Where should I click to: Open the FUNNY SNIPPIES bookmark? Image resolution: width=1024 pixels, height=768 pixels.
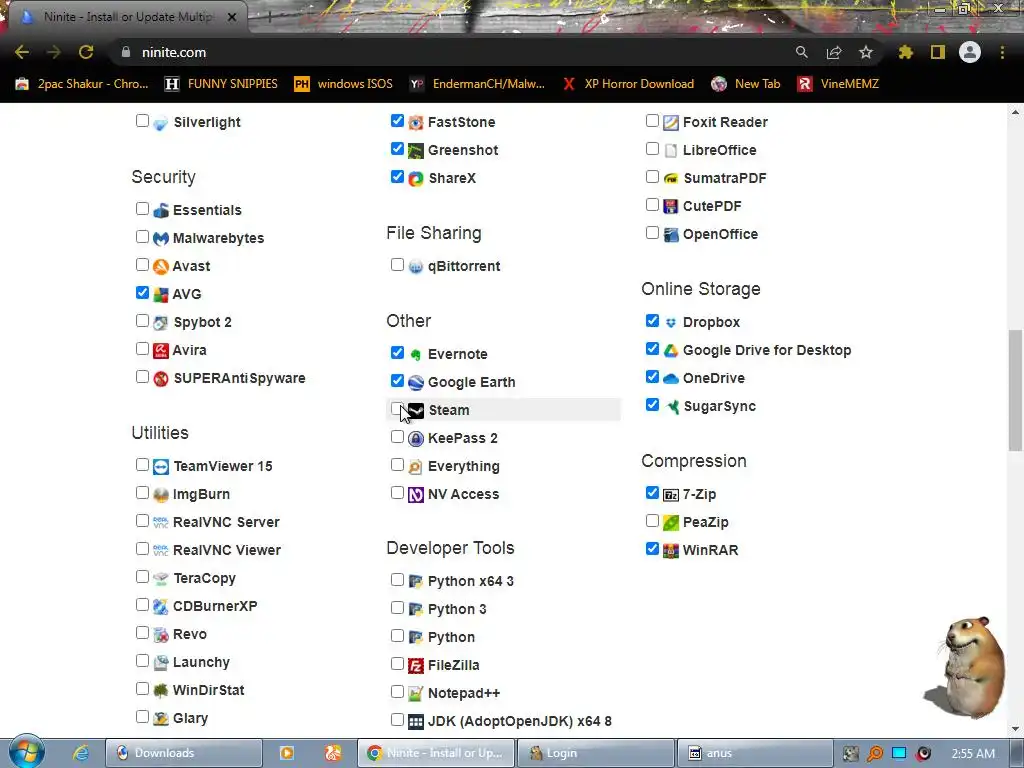point(221,84)
